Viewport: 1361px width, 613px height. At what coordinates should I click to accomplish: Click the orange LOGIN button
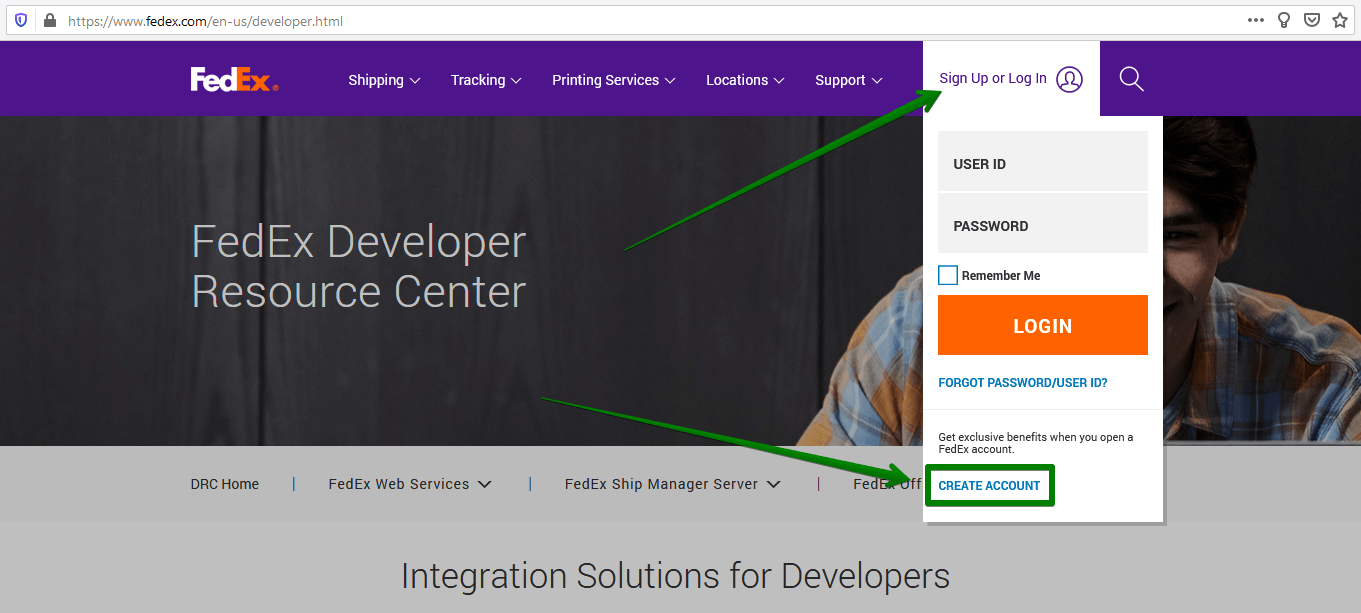click(x=1043, y=325)
